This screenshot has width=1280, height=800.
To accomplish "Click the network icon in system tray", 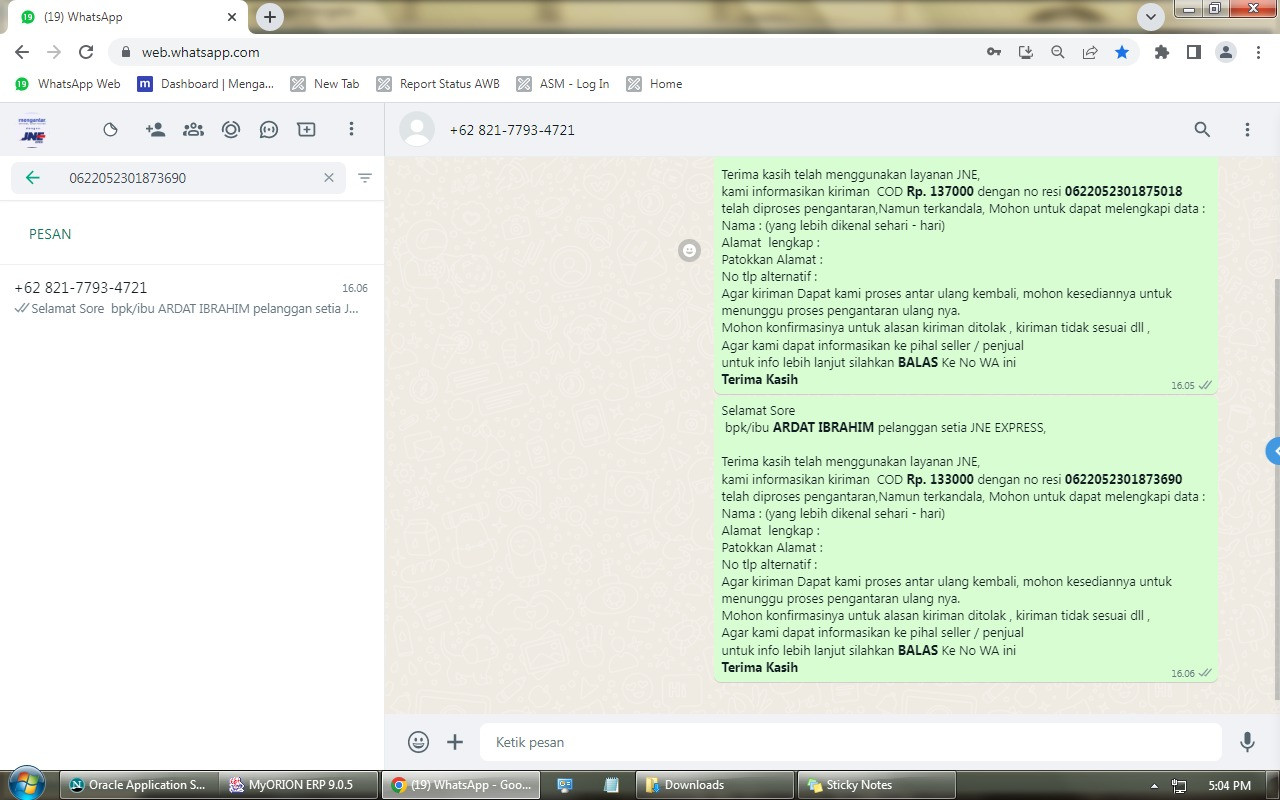I will [1179, 786].
